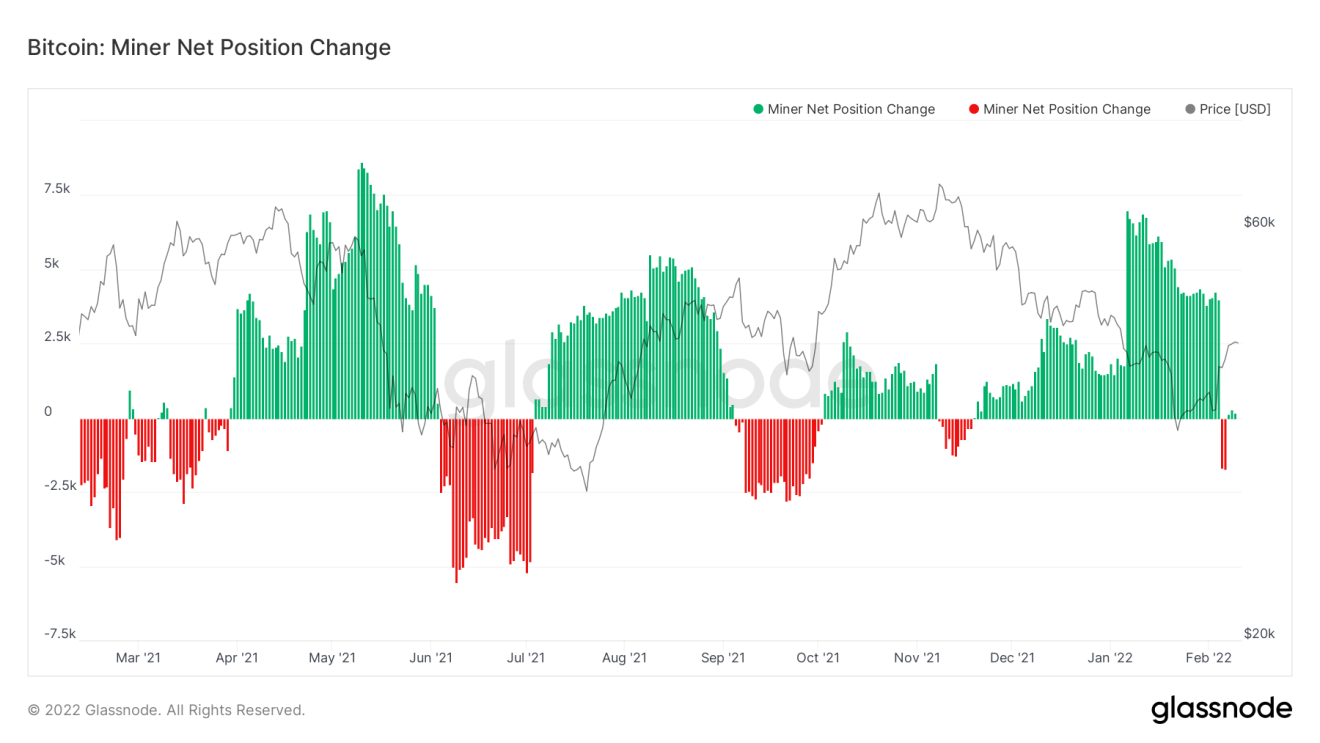Click the chart title Bitcoin: Miner Net Position Change
The width and height of the screenshot is (1320, 743).
pos(209,47)
